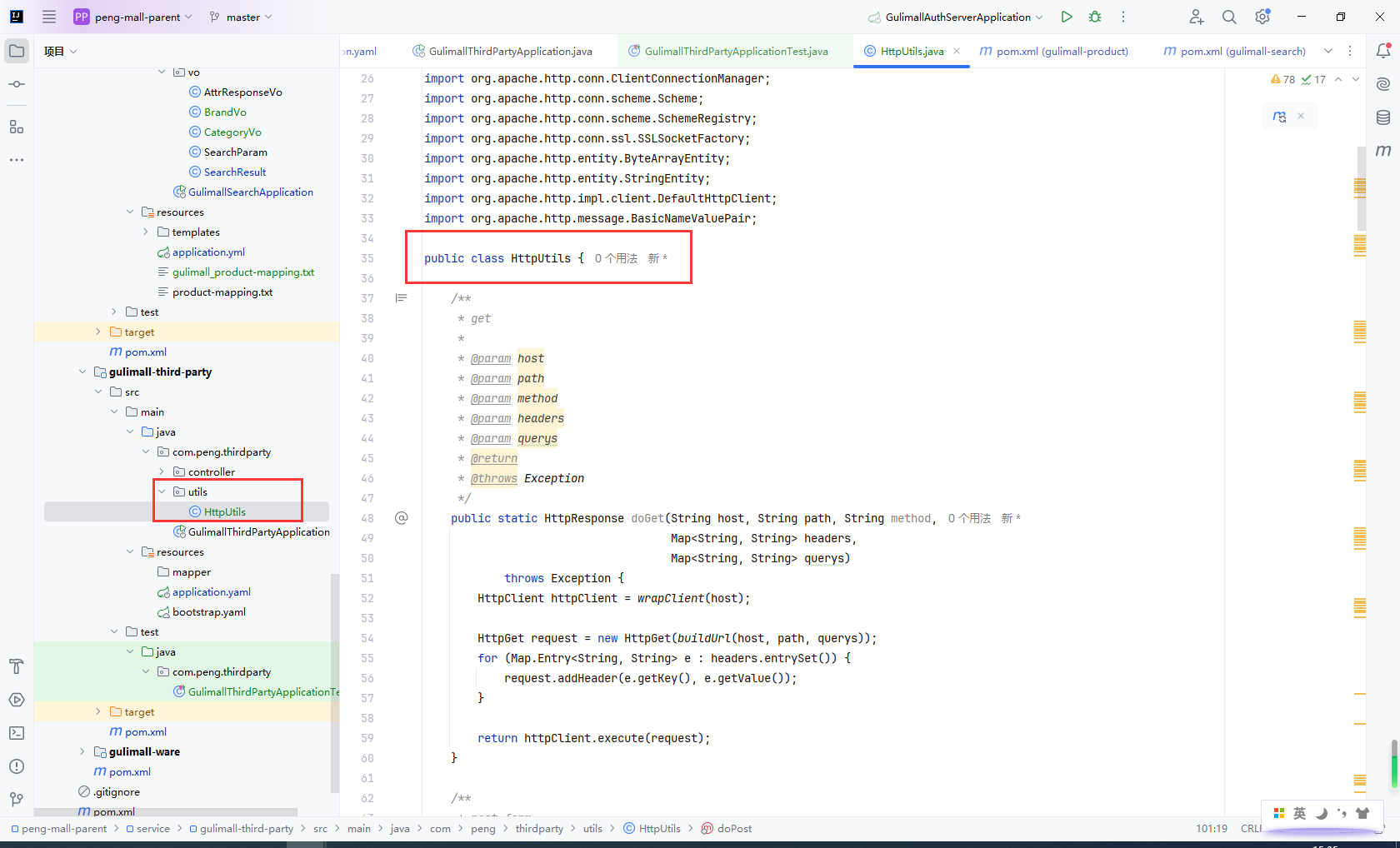1400x848 pixels.
Task: Open Database tool window
Action: point(1383,117)
